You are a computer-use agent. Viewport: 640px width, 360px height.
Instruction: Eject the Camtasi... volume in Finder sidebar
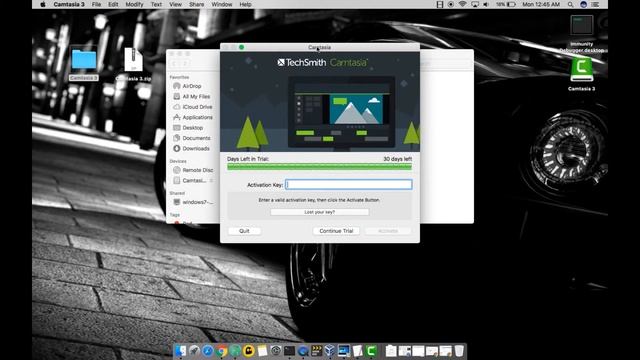(x=211, y=180)
